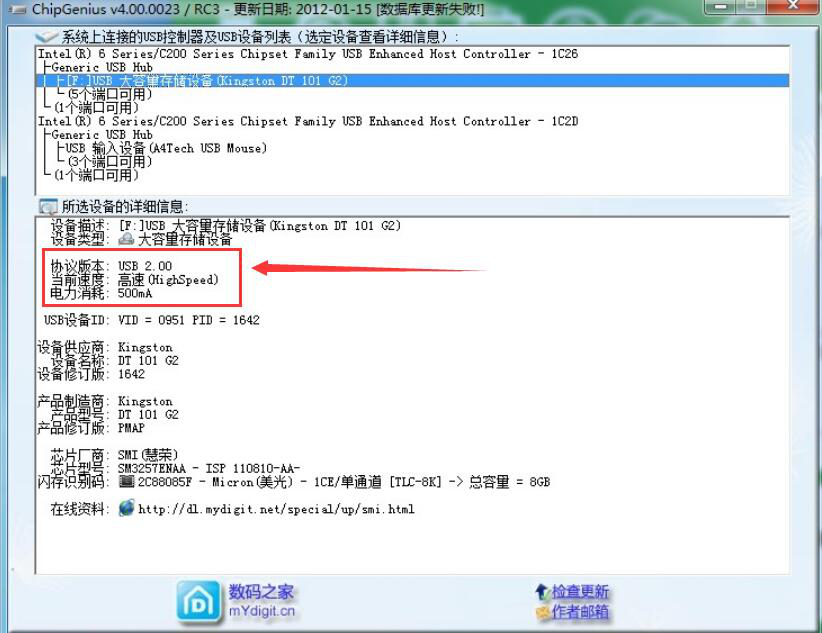Image resolution: width=822 pixels, height=633 pixels.
Task: Click the chip vendor value SMI(慧荣)
Action: click(148, 455)
